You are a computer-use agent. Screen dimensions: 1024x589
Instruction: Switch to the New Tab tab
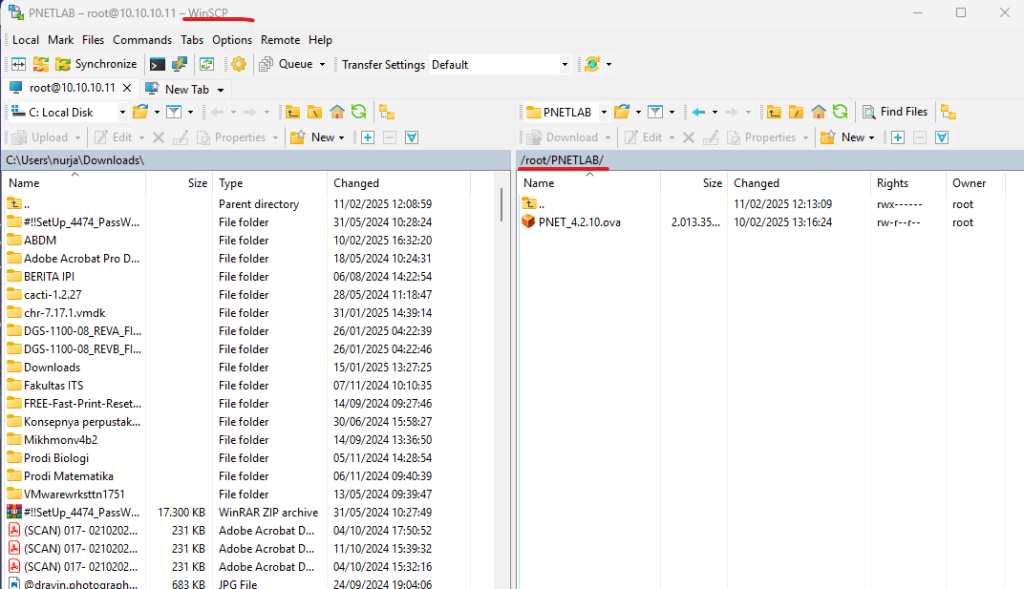coord(186,89)
